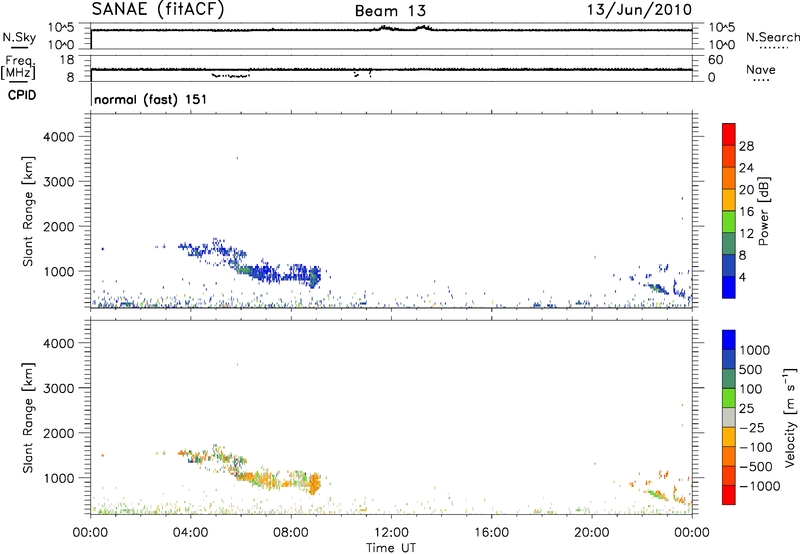Click the 16 label on Power colorbar
Screen dimensions: 800x554
746,212
